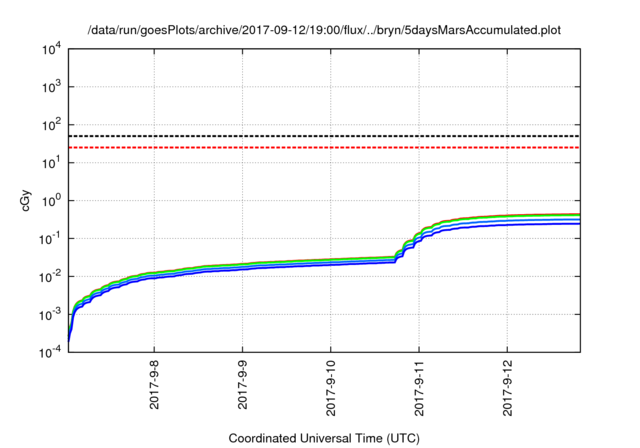The image size is (640, 448).
Task: Click the 10^-1 y-axis tick label
Action: [x=51, y=239]
